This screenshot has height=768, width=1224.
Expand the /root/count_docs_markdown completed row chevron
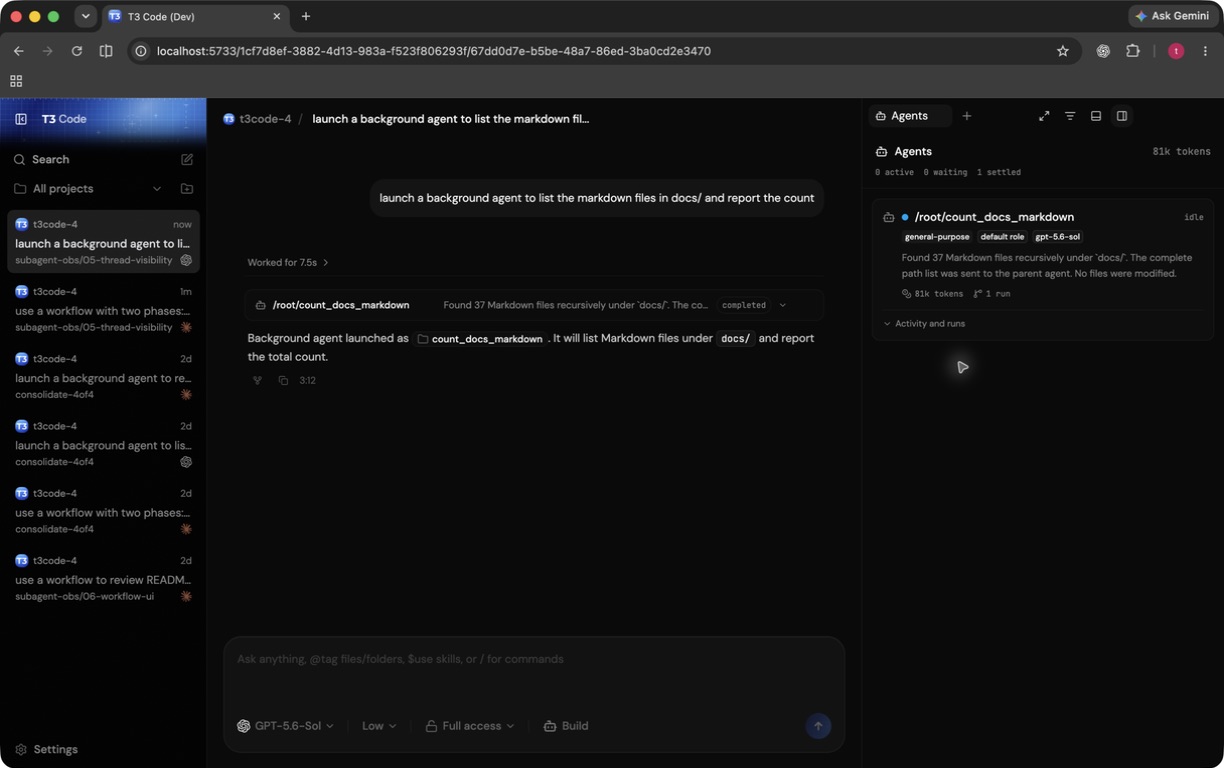tap(783, 305)
